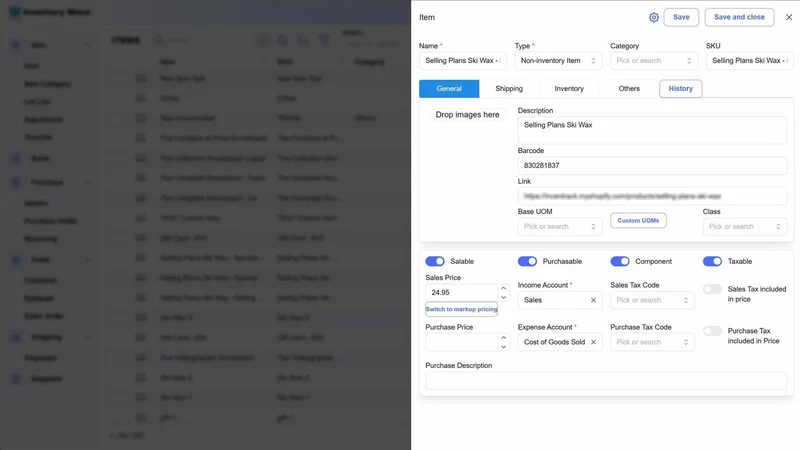Screen dimensions: 800x450
Task: Click the Drop images here area
Action: click(x=467, y=115)
